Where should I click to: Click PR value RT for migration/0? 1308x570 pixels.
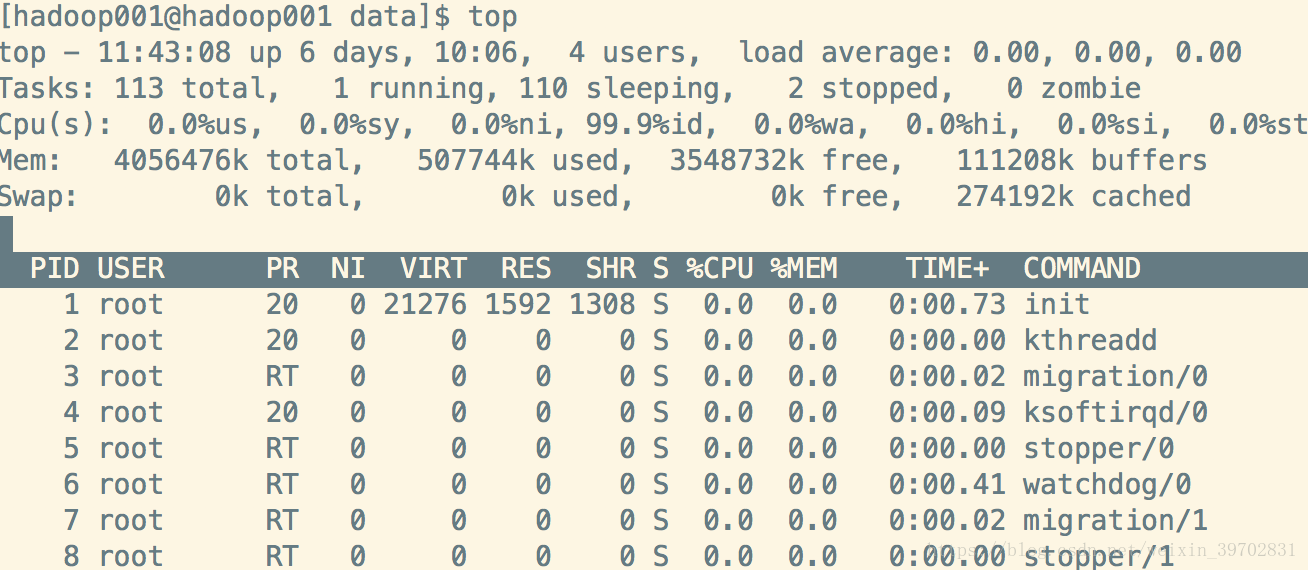282,376
